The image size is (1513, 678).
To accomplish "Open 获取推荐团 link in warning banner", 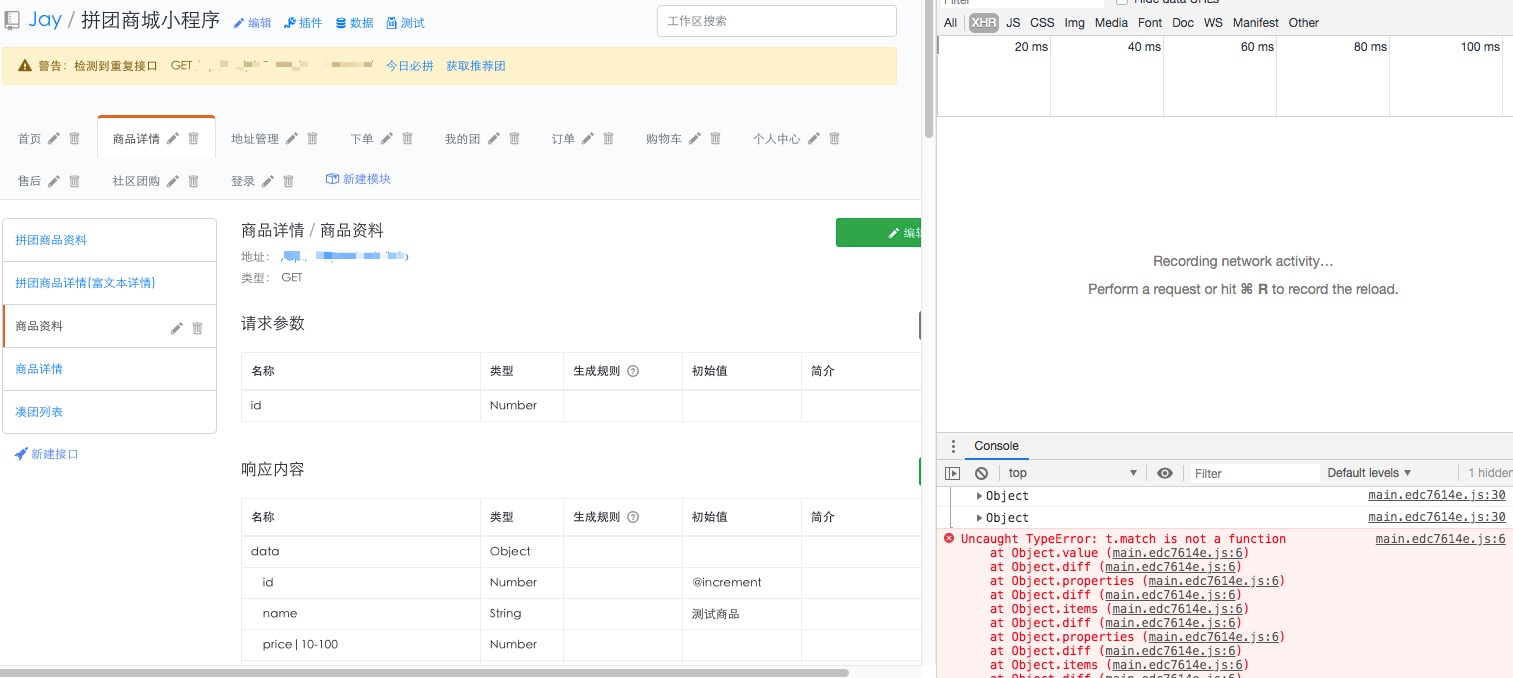I will click(476, 66).
